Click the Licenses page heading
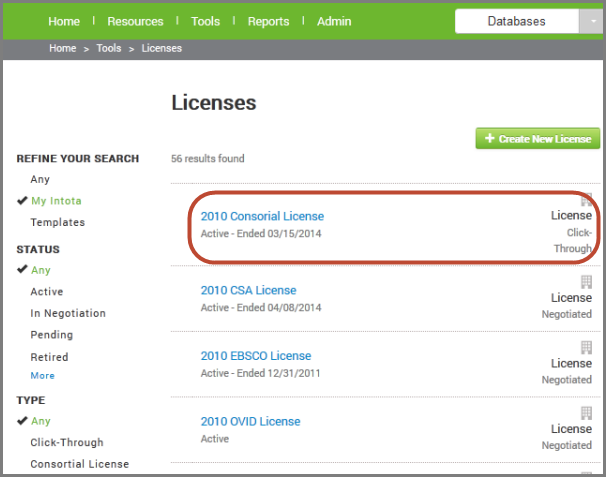 (x=214, y=103)
